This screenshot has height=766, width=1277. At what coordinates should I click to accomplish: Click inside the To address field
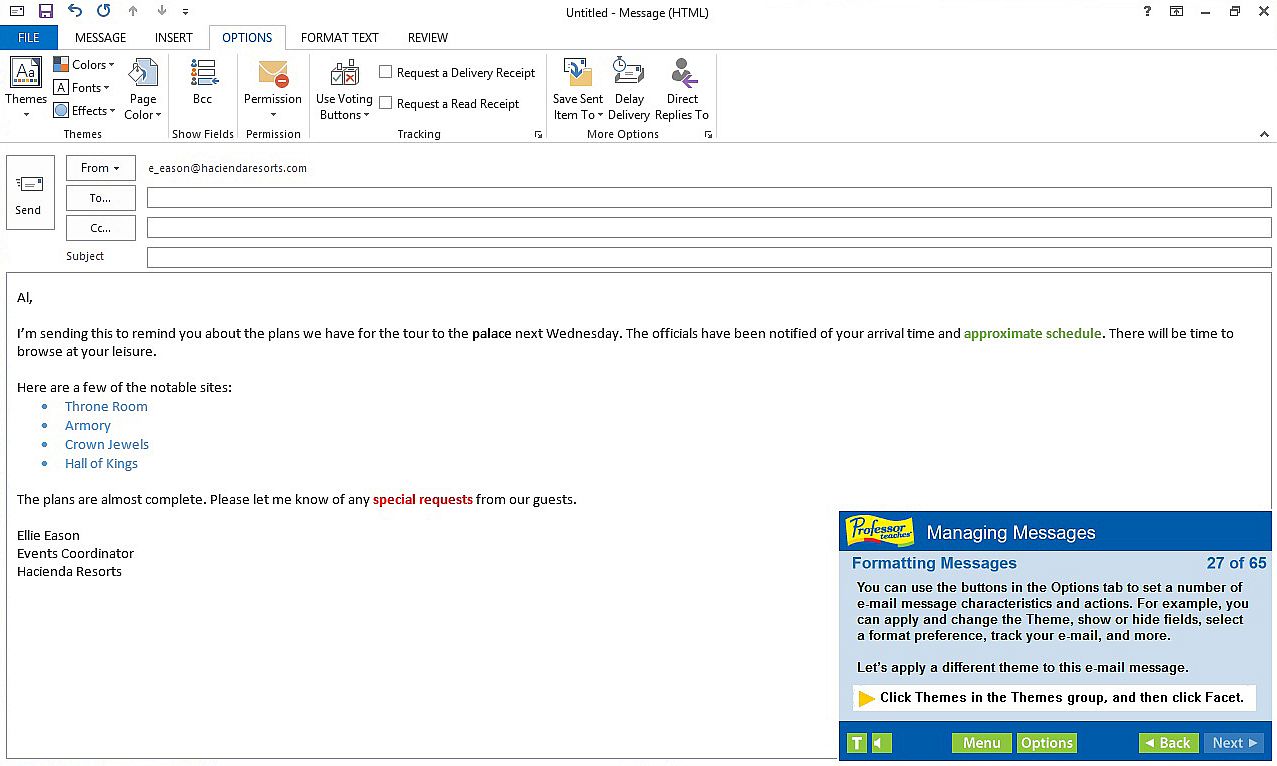click(709, 198)
